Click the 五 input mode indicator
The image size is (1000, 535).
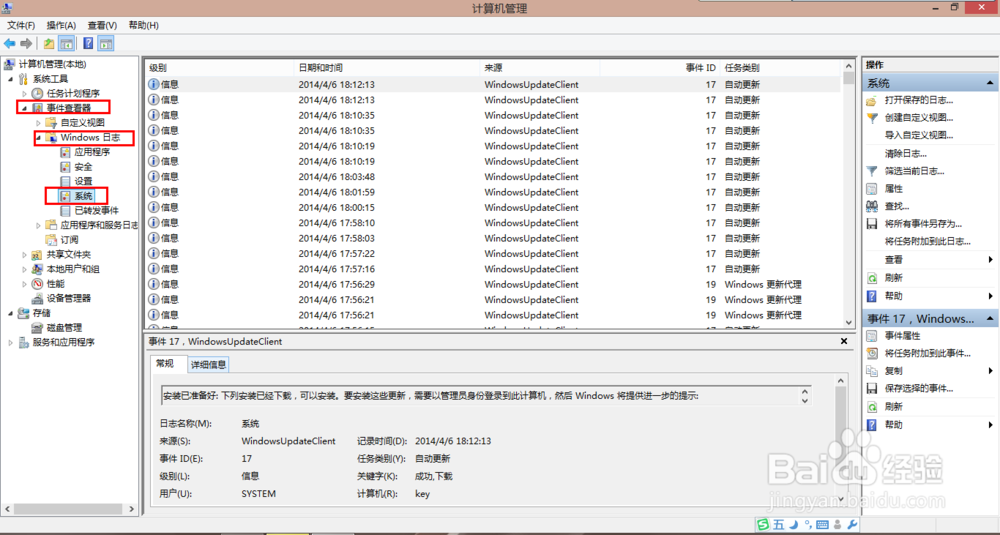pyautogui.click(x=779, y=525)
